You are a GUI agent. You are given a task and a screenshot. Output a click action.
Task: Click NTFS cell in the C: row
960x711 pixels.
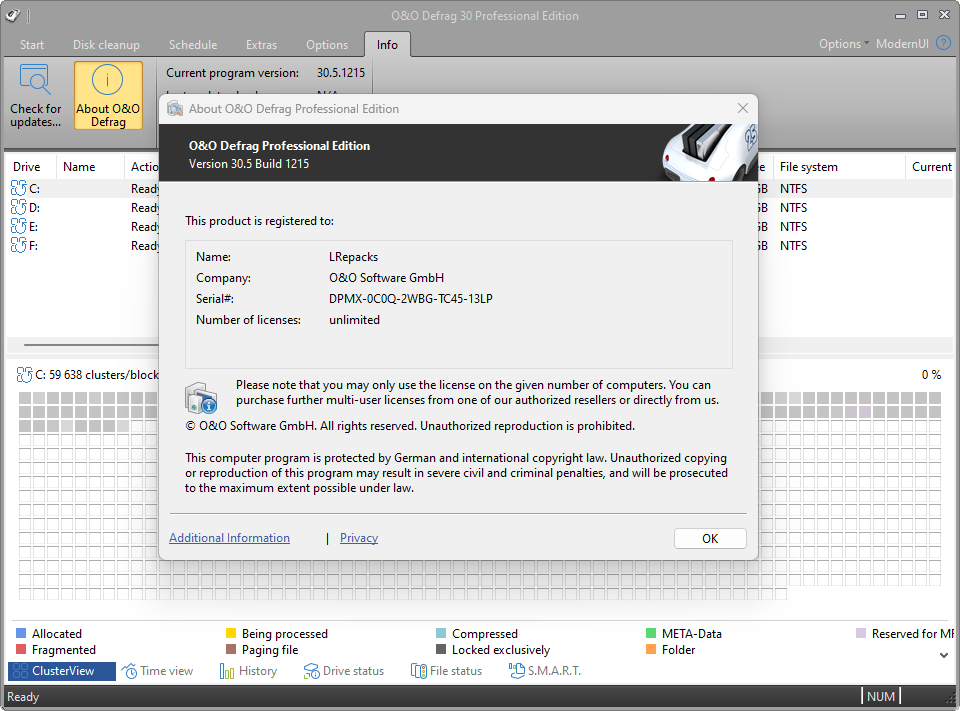pos(793,189)
